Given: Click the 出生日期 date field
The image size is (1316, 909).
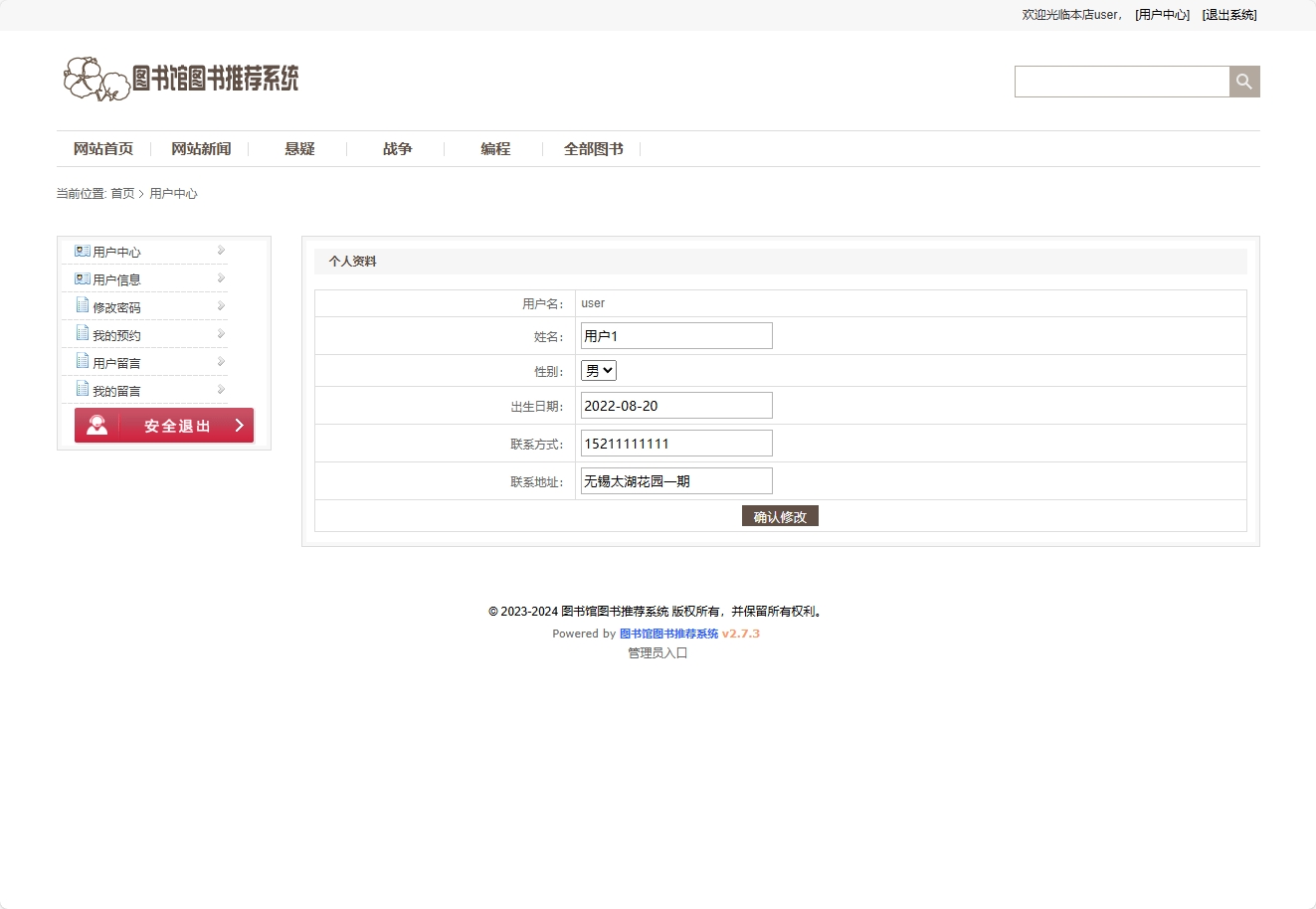Looking at the screenshot, I should tap(675, 405).
